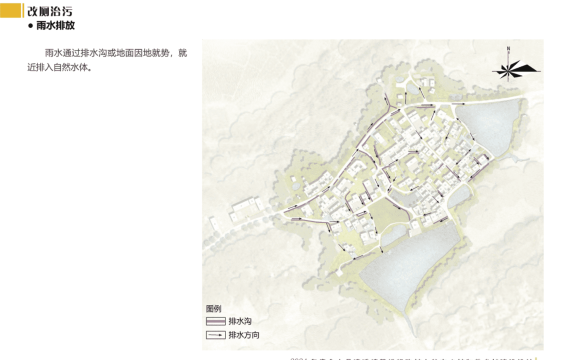570x360 pixels.
Task: Click the 排水沟 legend swatch
Action: click(x=216, y=321)
